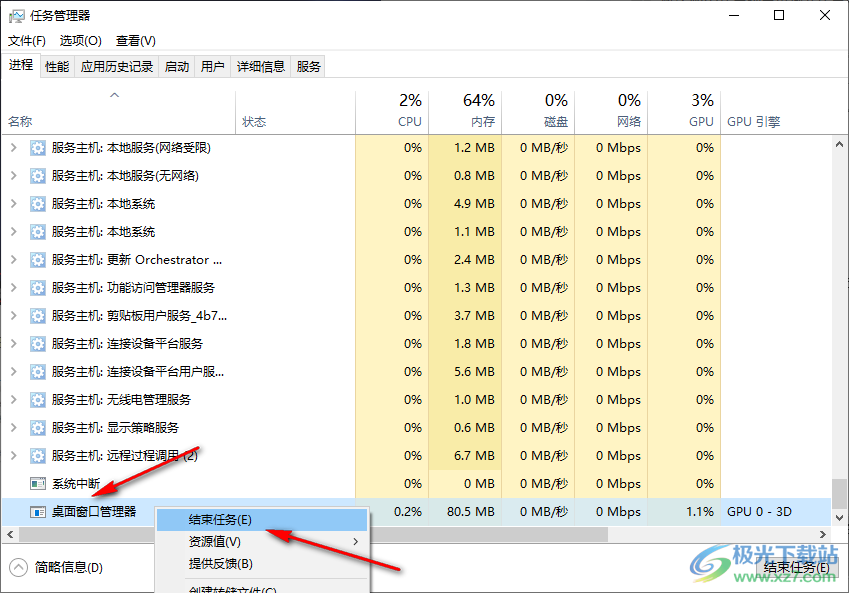Switch to the 详细信息 tab
The width and height of the screenshot is (849, 593).
pyautogui.click(x=260, y=67)
